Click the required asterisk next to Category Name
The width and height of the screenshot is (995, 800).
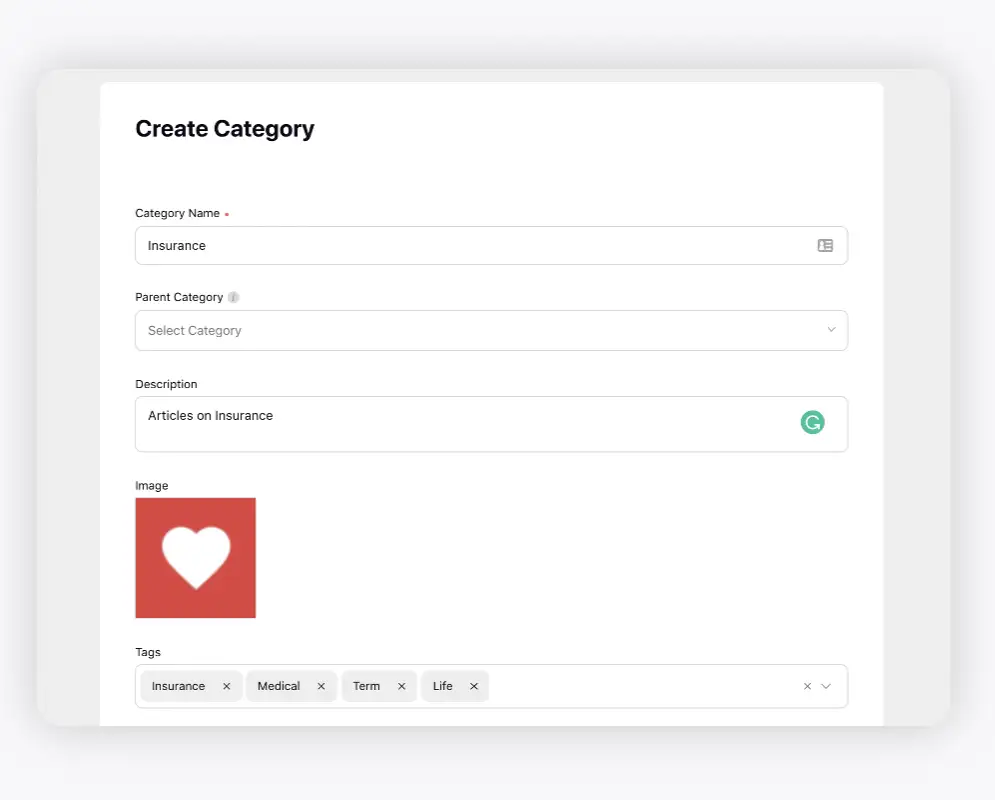click(226, 212)
